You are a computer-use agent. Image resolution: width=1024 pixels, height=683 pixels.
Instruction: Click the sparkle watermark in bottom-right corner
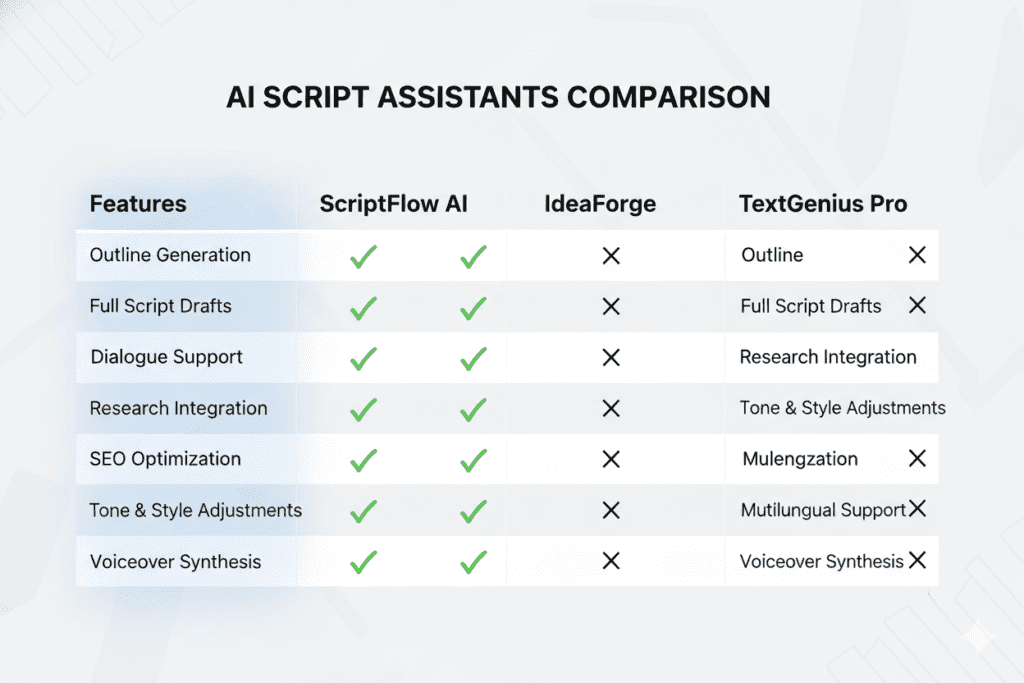pyautogui.click(x=978, y=636)
